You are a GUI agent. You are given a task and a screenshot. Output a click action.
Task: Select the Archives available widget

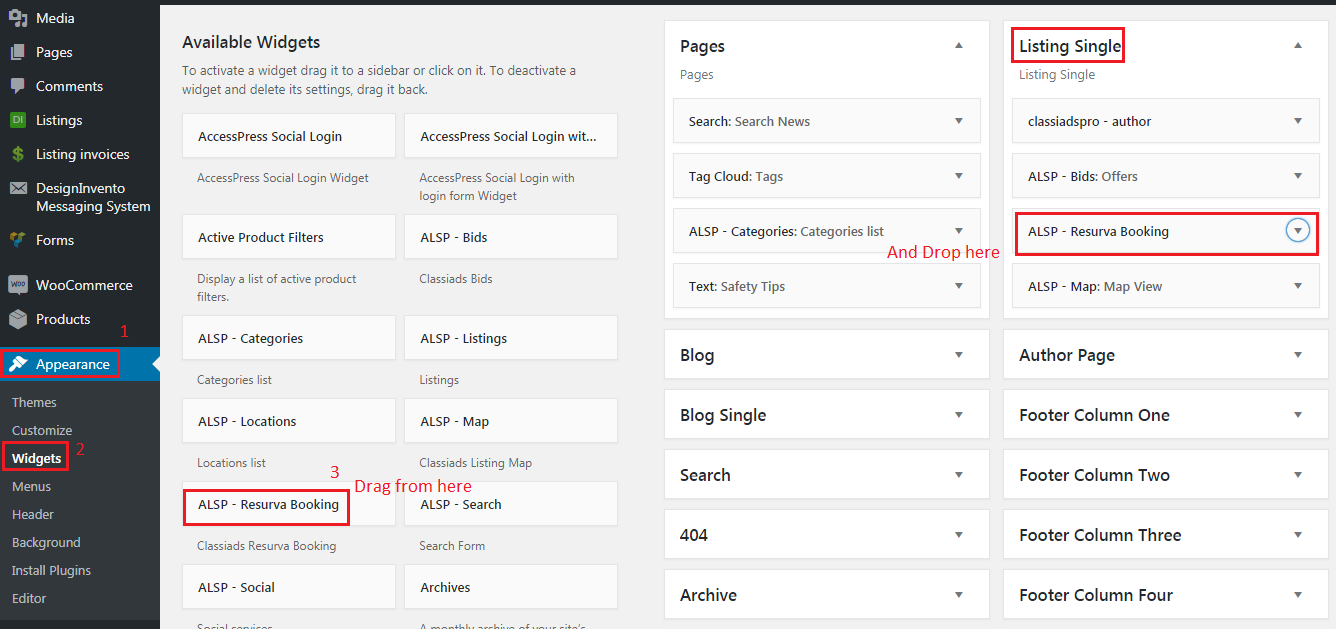(x=511, y=587)
